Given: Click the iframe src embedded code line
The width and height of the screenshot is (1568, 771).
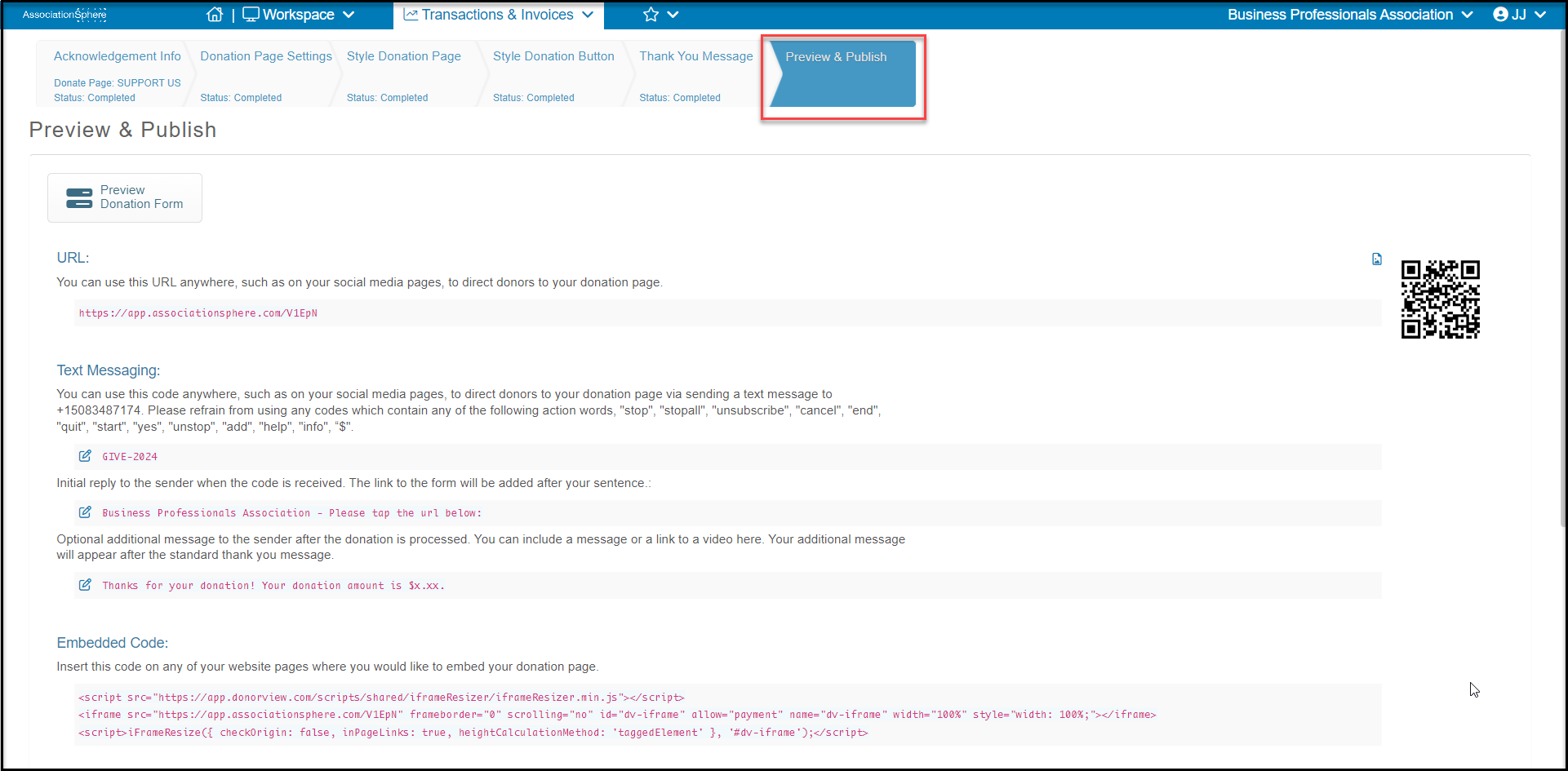Looking at the screenshot, I should (617, 715).
